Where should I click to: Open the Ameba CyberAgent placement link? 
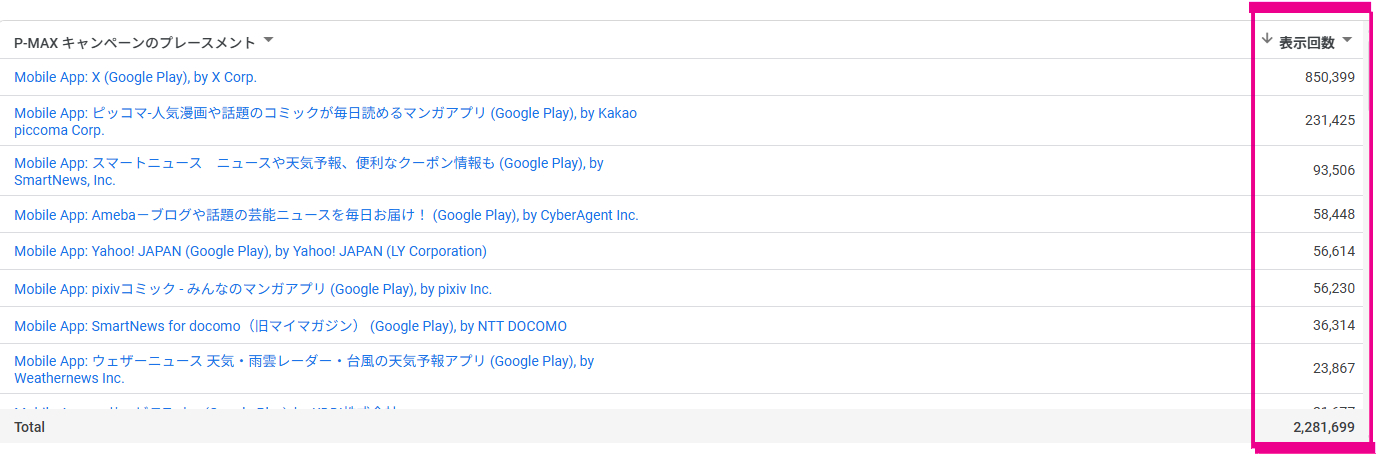click(x=326, y=215)
